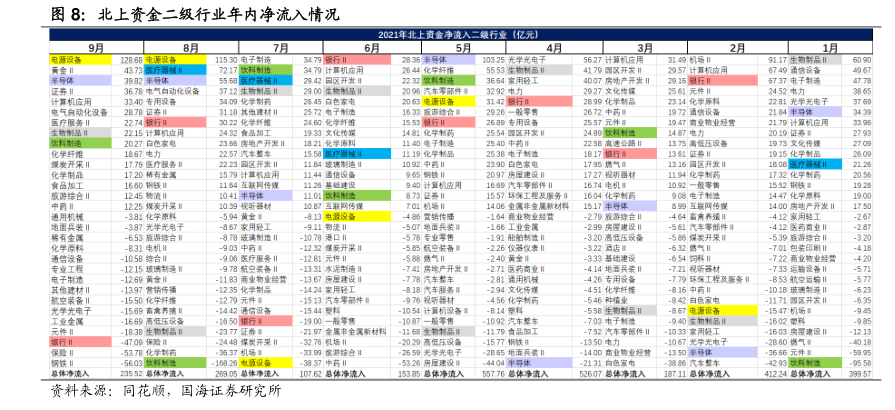Click 机场 II cell at top of 2月

tap(704, 61)
